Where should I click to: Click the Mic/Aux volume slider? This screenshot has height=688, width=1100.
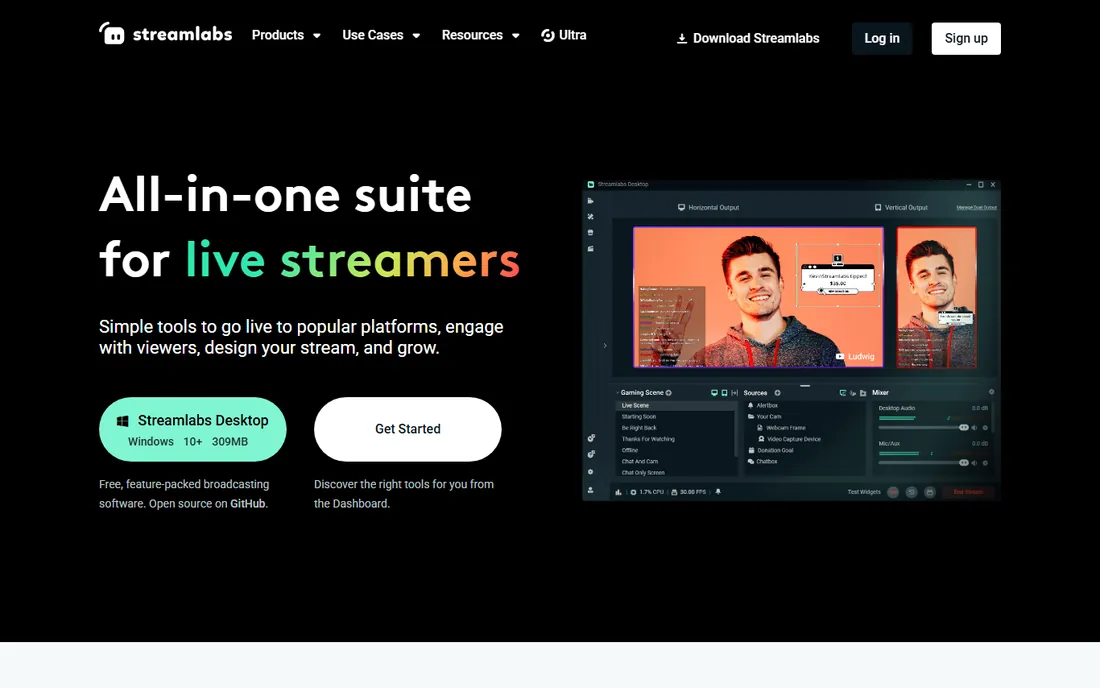[x=924, y=463]
